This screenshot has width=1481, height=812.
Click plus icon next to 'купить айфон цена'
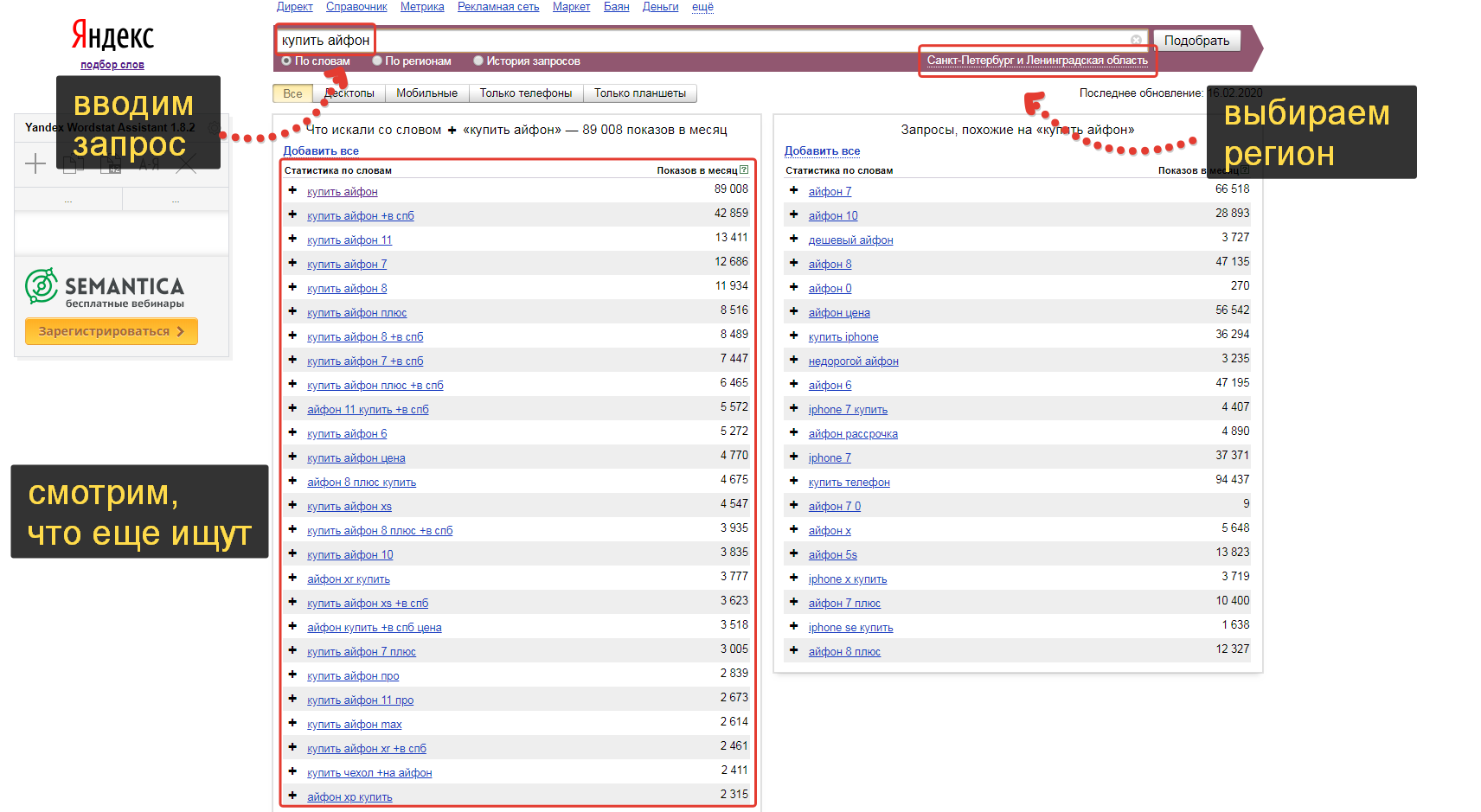pyautogui.click(x=292, y=457)
